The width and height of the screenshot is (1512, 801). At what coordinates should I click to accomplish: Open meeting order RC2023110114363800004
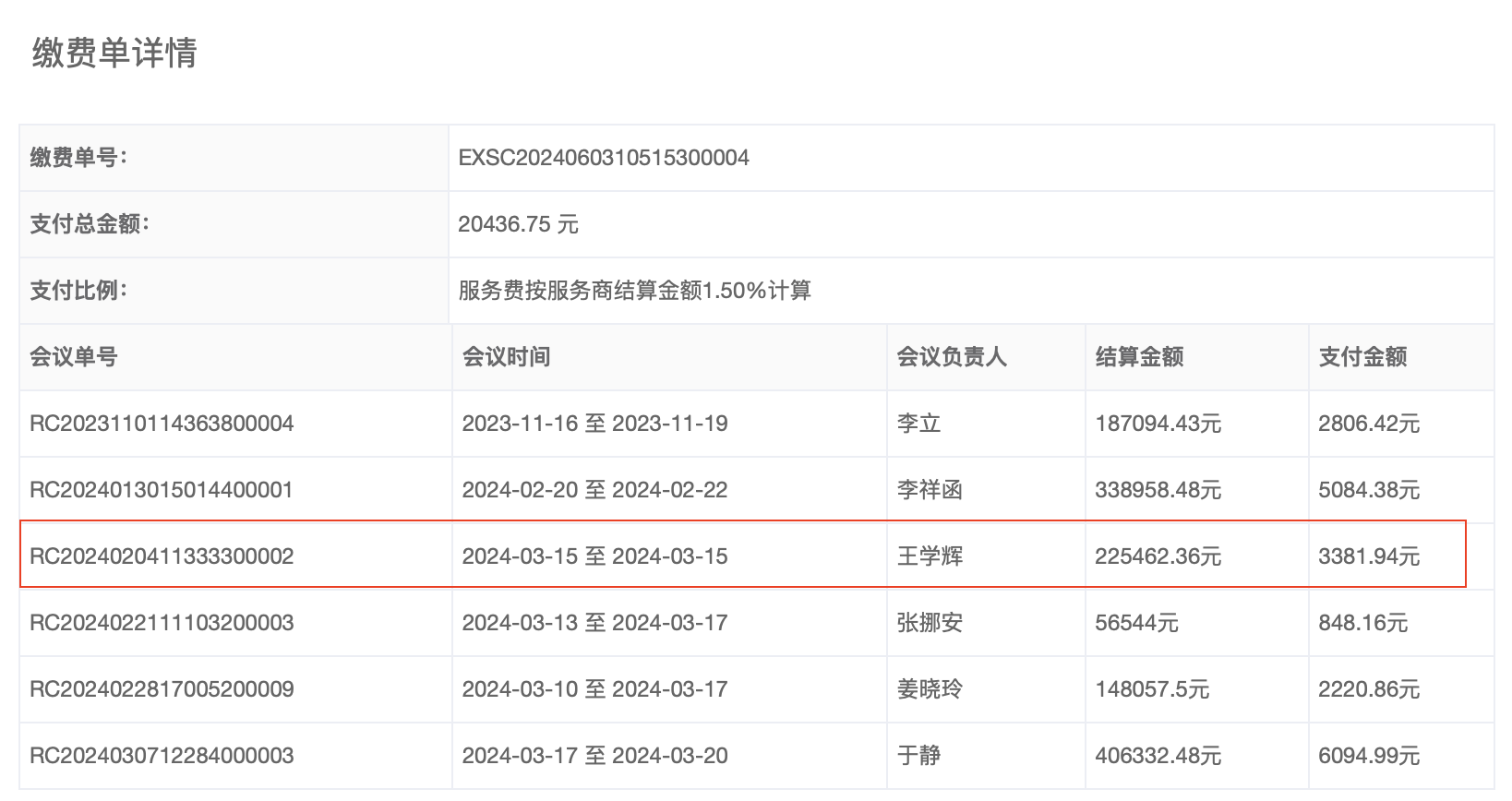[x=162, y=424]
